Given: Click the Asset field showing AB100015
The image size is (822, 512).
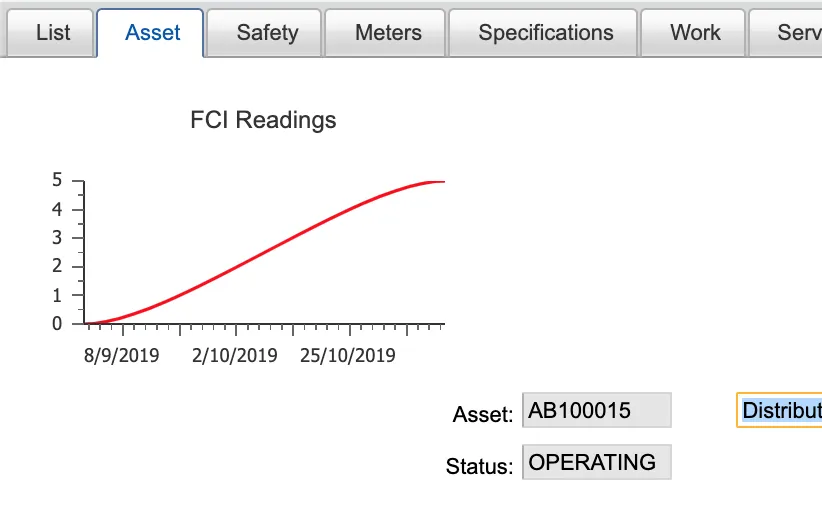Looking at the screenshot, I should pyautogui.click(x=596, y=410).
